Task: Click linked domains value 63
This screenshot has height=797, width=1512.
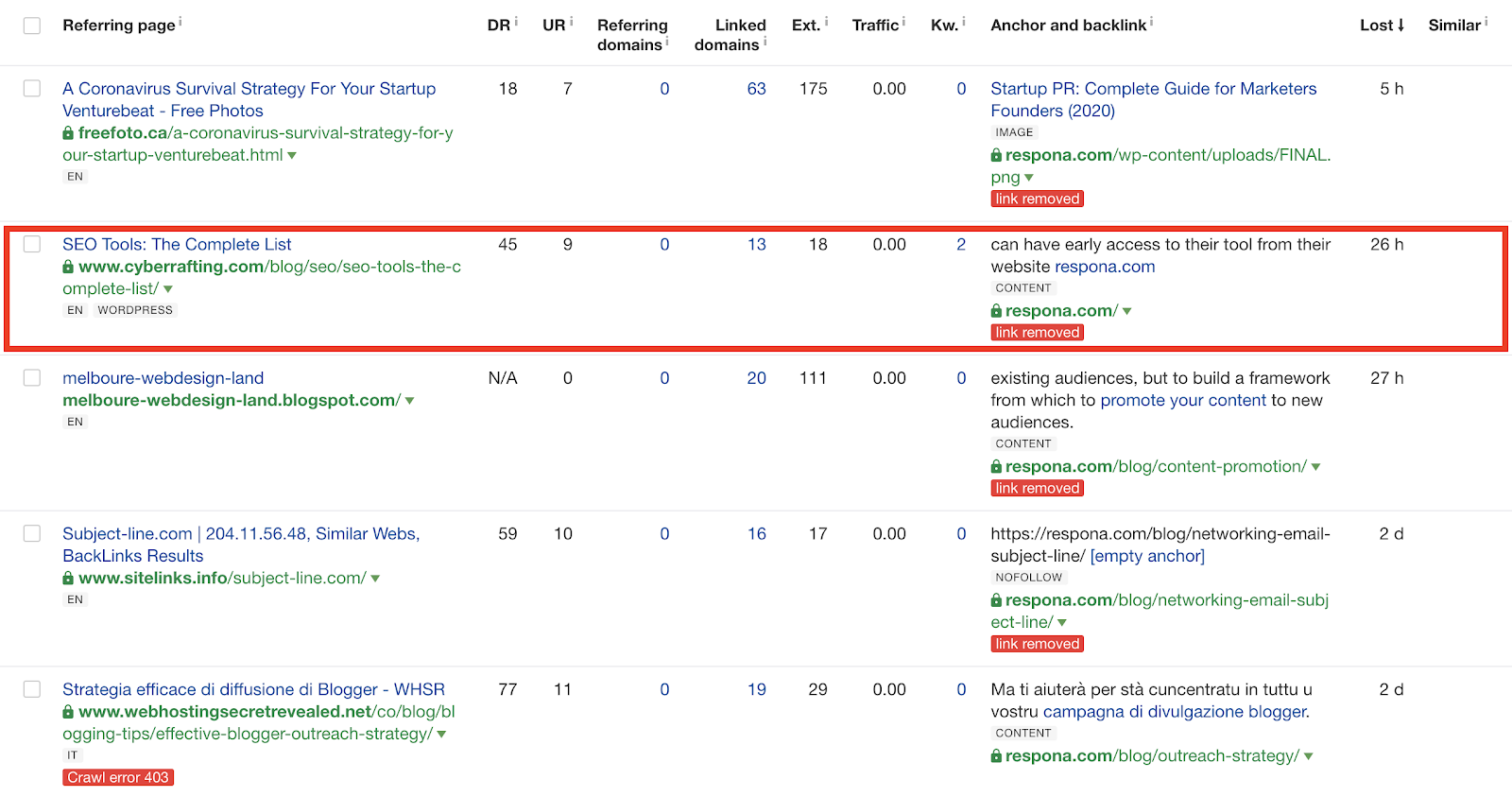Action: pyautogui.click(x=756, y=89)
